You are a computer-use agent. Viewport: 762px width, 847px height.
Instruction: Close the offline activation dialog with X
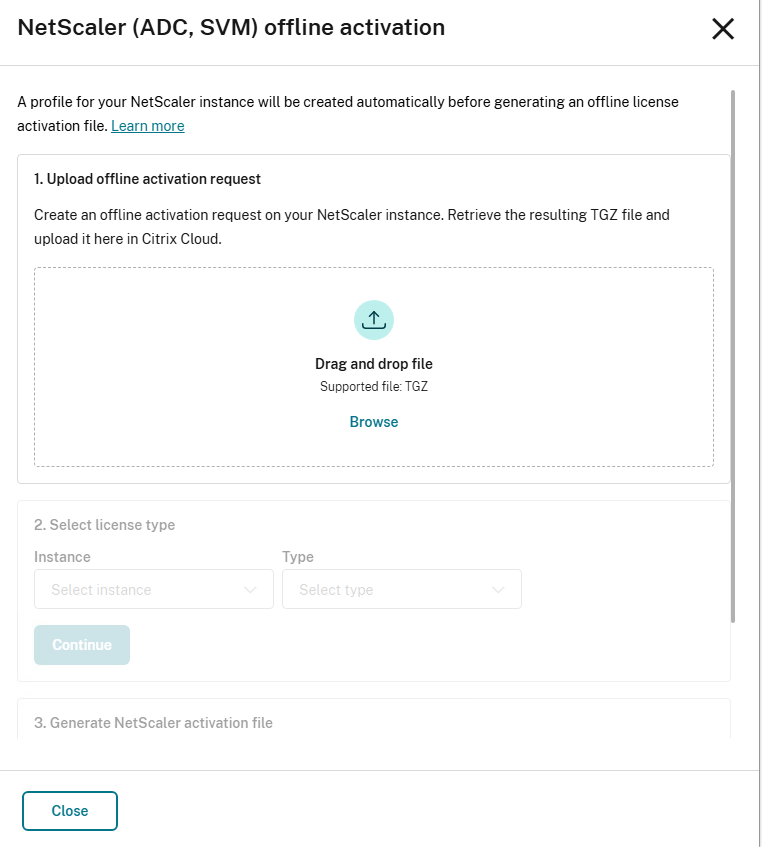tap(722, 29)
